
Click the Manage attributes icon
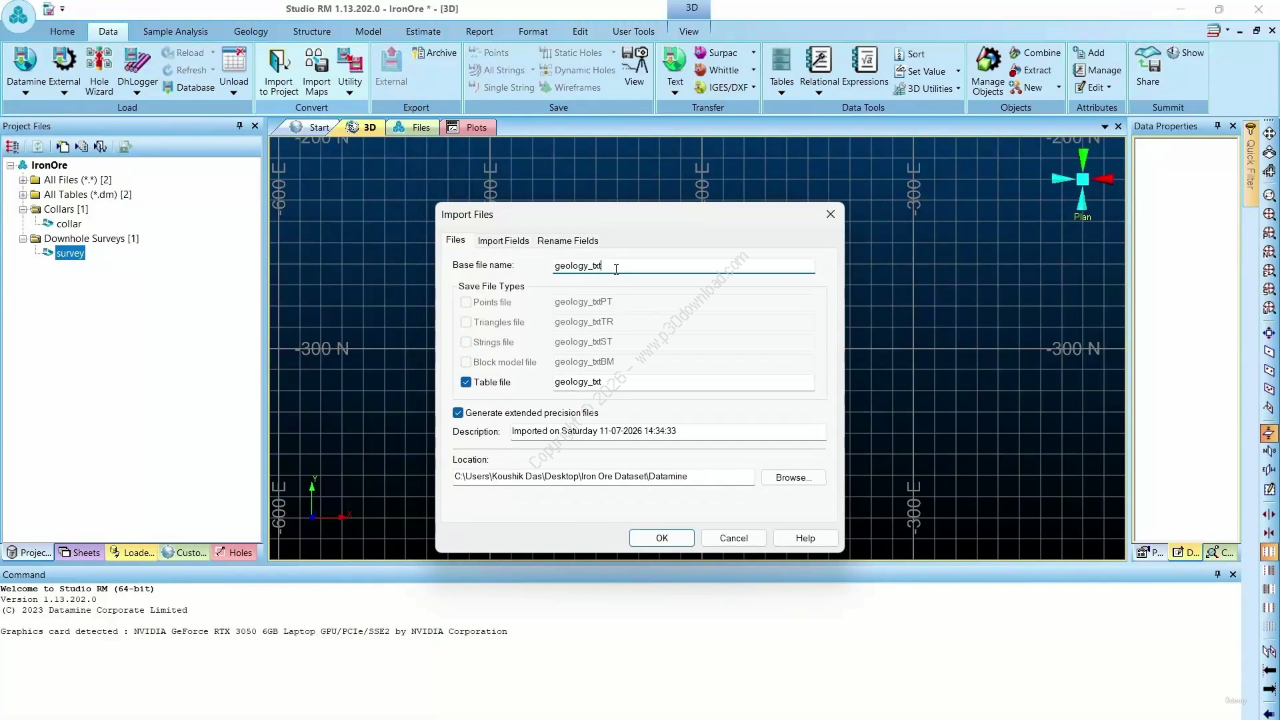[x=1097, y=70]
